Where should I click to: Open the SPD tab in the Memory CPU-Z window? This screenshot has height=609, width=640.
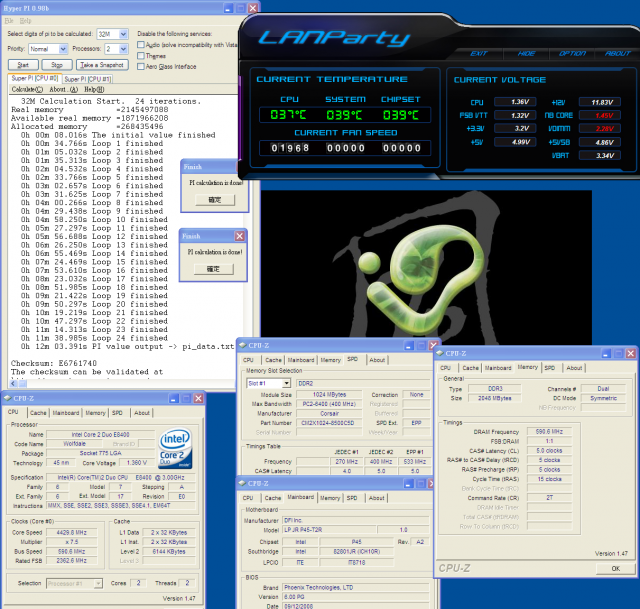[x=550, y=368]
